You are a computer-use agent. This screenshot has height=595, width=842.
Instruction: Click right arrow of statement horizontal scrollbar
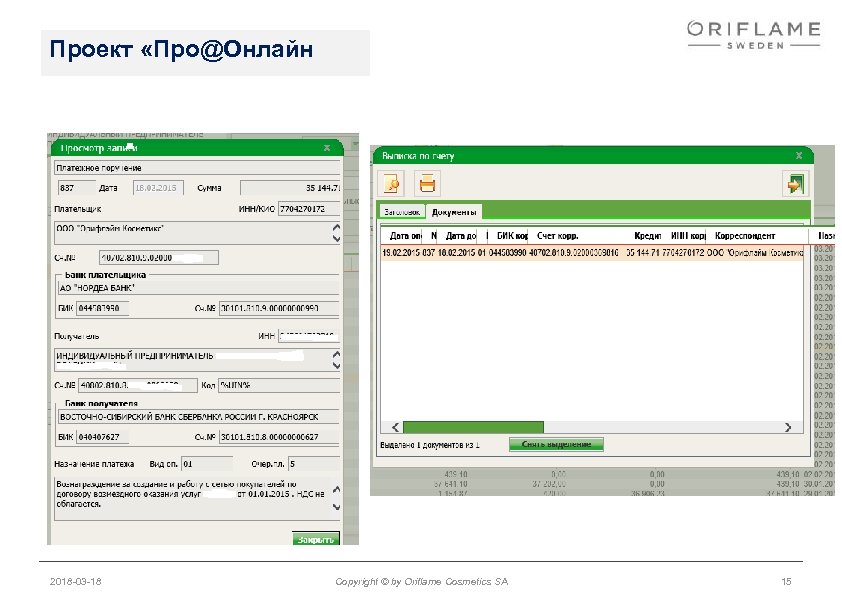pyautogui.click(x=788, y=427)
